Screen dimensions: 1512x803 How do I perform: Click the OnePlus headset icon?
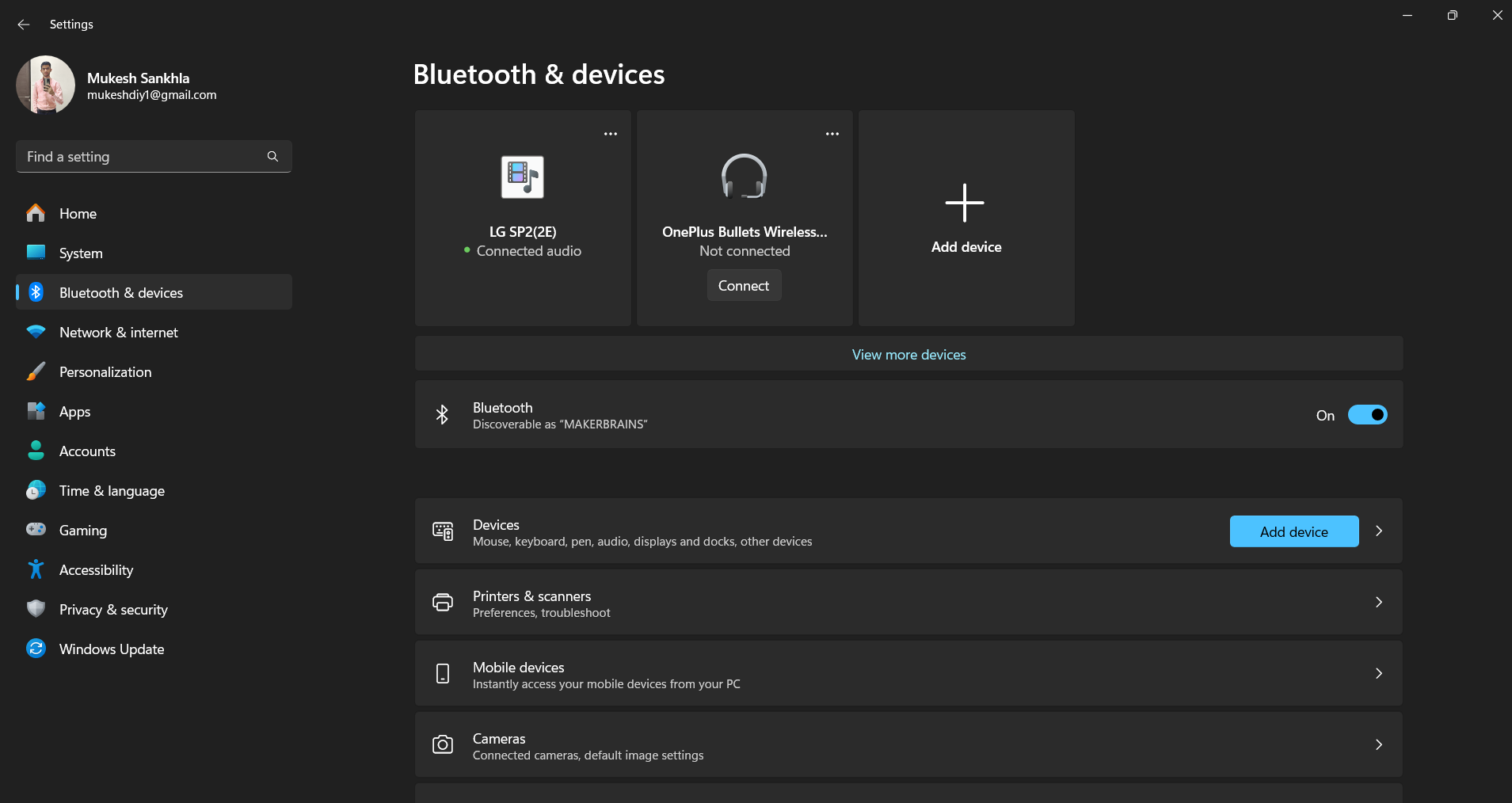744,177
